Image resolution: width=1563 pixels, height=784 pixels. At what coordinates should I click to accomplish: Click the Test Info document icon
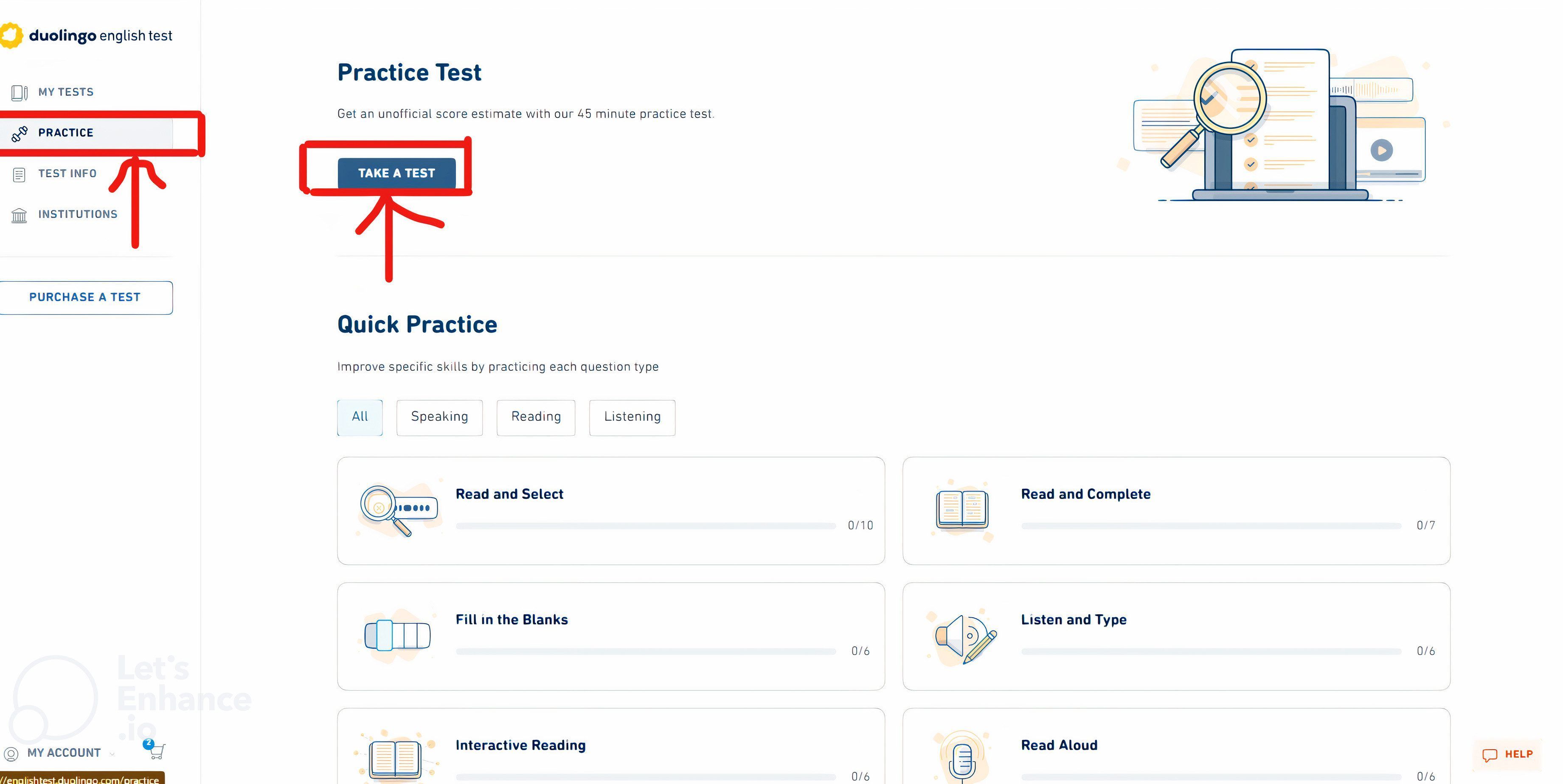[19, 175]
